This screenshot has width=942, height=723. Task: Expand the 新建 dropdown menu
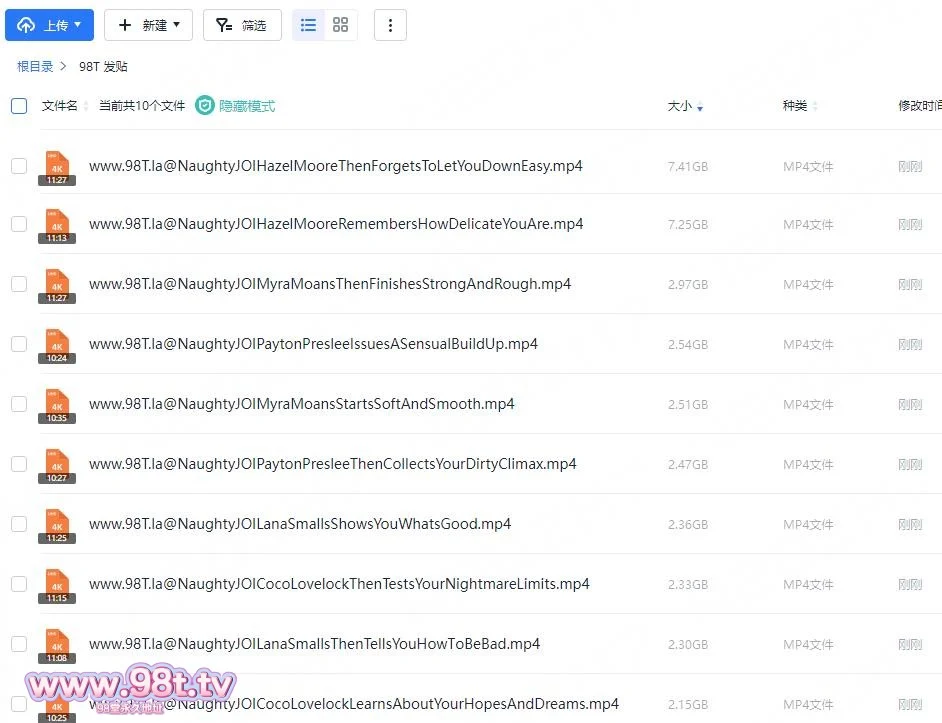click(x=148, y=25)
